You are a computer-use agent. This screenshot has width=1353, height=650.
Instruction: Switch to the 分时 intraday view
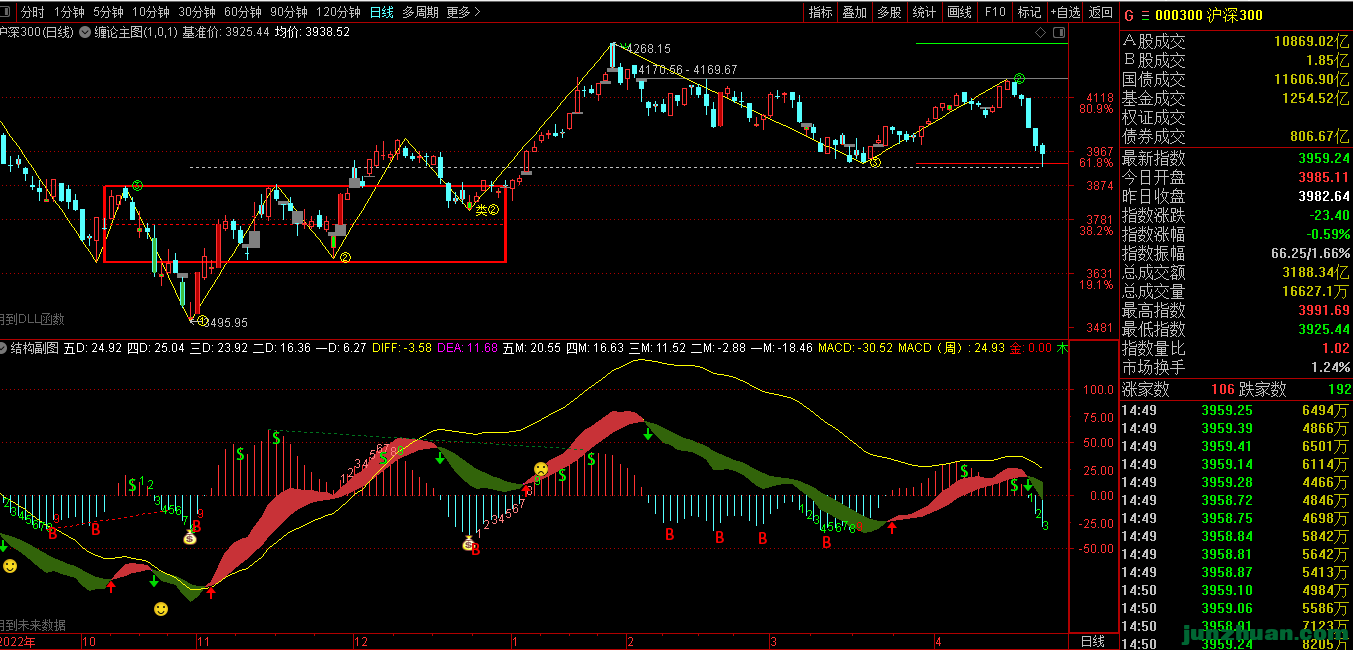click(33, 12)
